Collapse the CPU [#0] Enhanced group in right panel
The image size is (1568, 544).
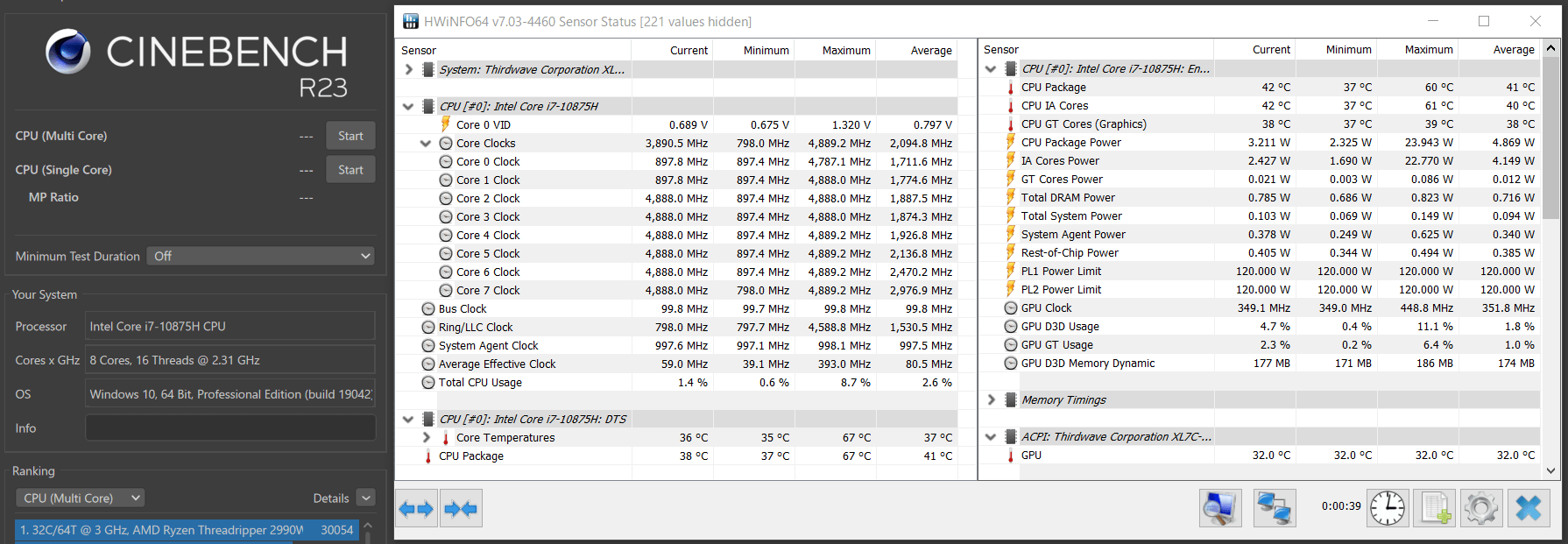tap(991, 69)
